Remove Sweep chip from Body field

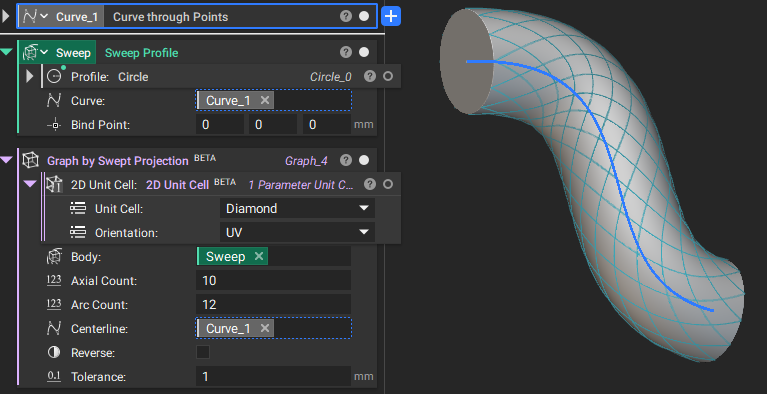(x=259, y=256)
